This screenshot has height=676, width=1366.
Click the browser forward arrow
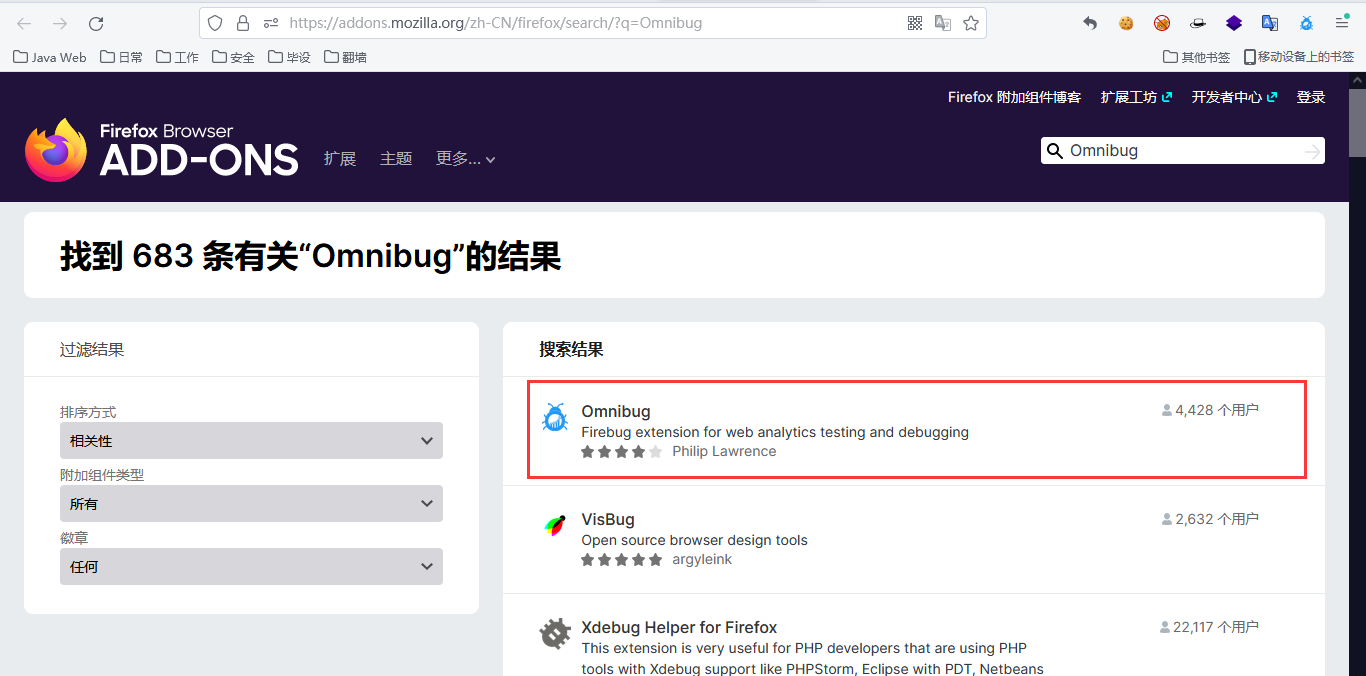(60, 23)
